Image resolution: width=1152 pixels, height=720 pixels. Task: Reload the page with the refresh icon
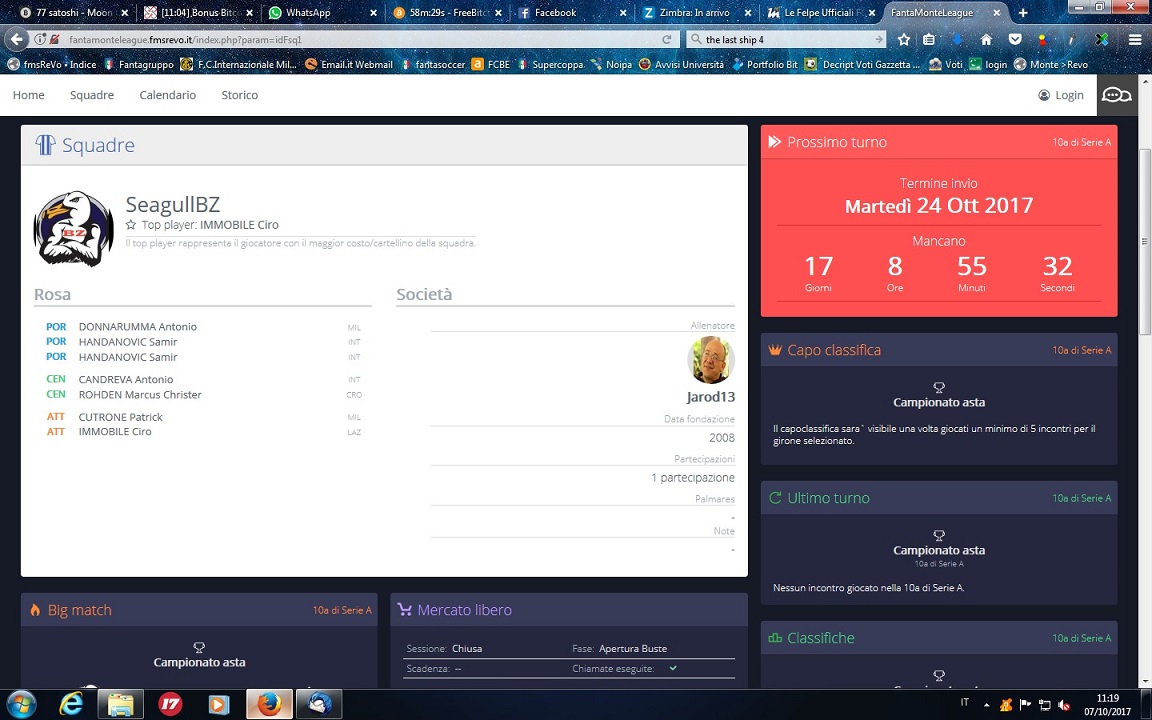(667, 40)
